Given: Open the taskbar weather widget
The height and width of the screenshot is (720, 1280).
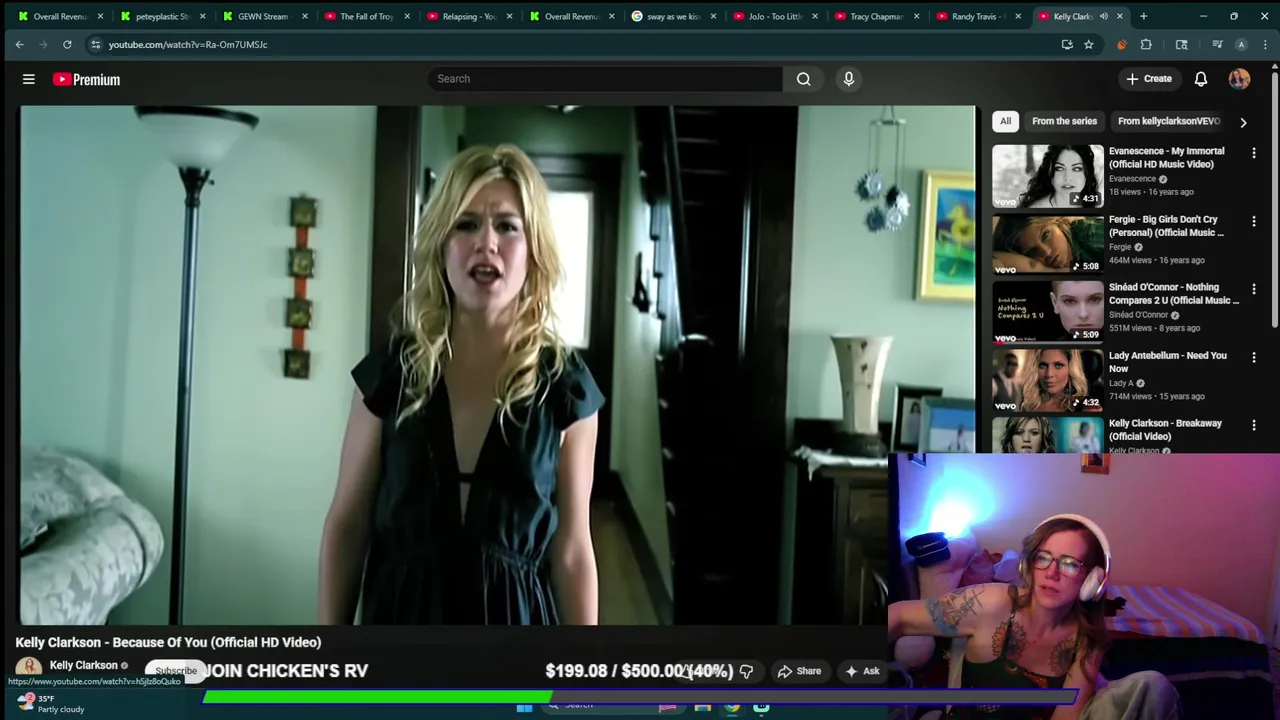Looking at the screenshot, I should 50,704.
